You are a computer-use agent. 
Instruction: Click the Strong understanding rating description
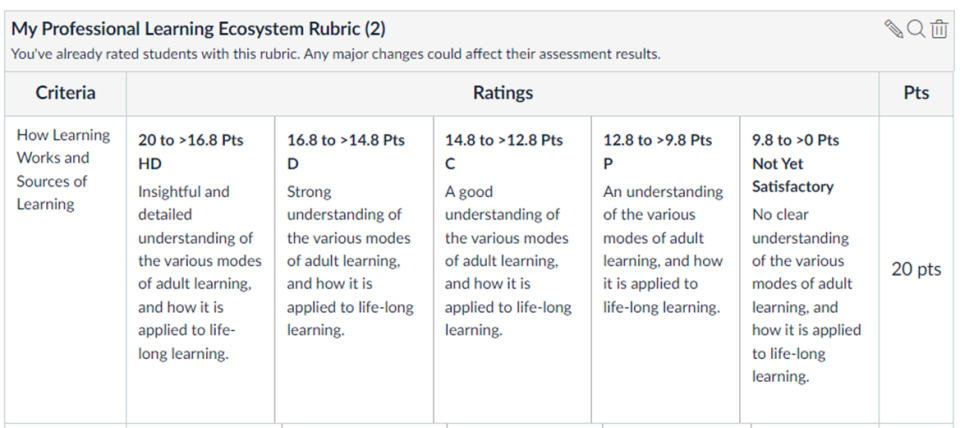coord(350,260)
